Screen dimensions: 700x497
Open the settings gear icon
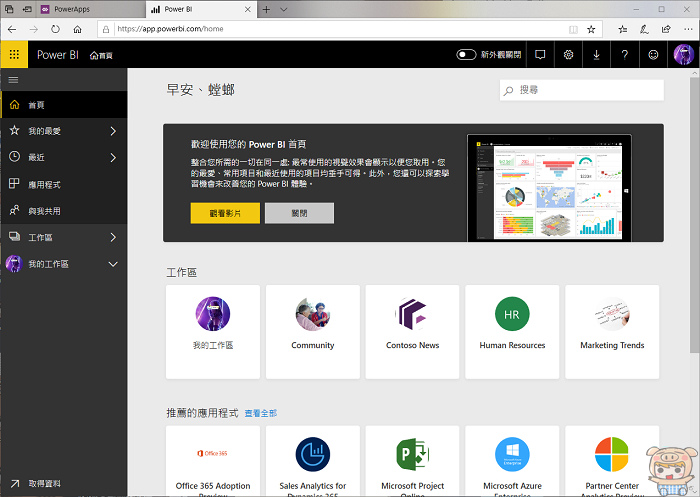(568, 55)
